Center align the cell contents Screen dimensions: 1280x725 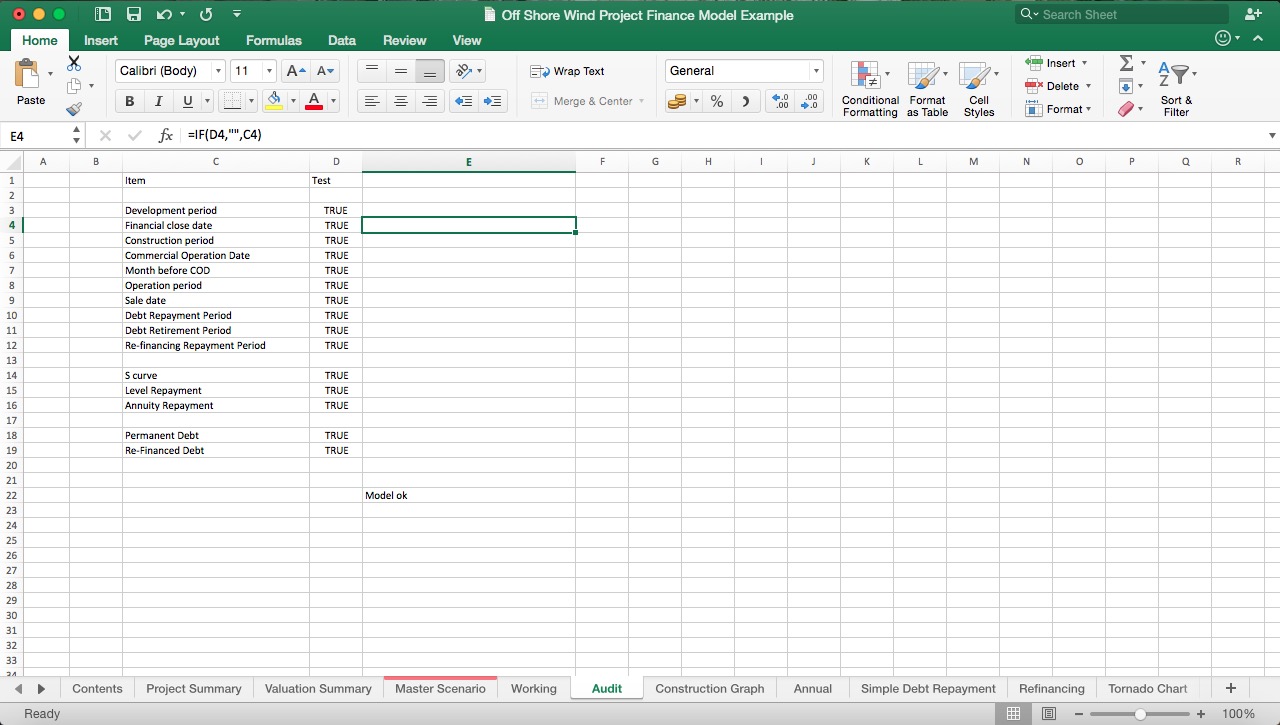point(401,101)
